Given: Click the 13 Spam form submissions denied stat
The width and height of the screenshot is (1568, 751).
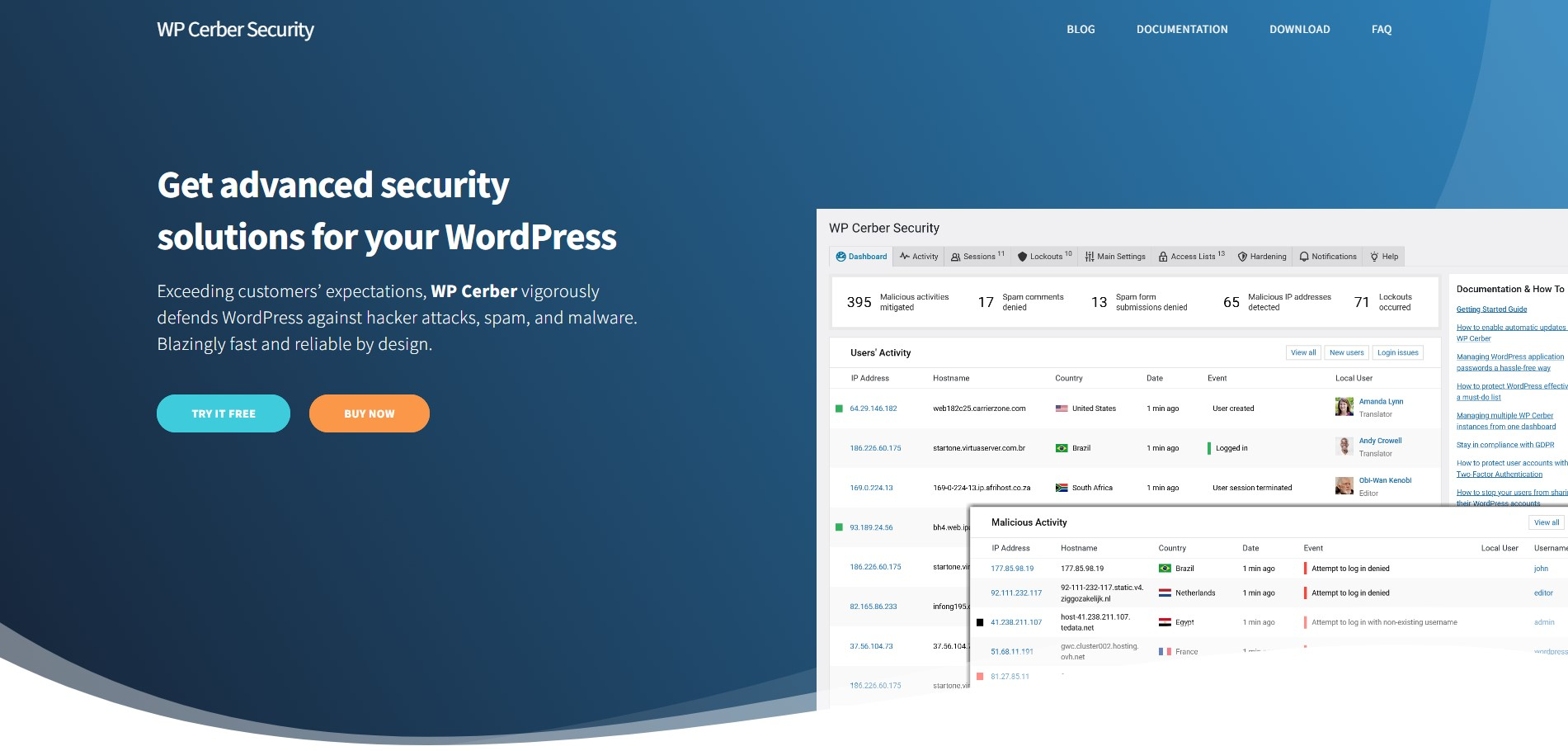Looking at the screenshot, I should click(1139, 302).
